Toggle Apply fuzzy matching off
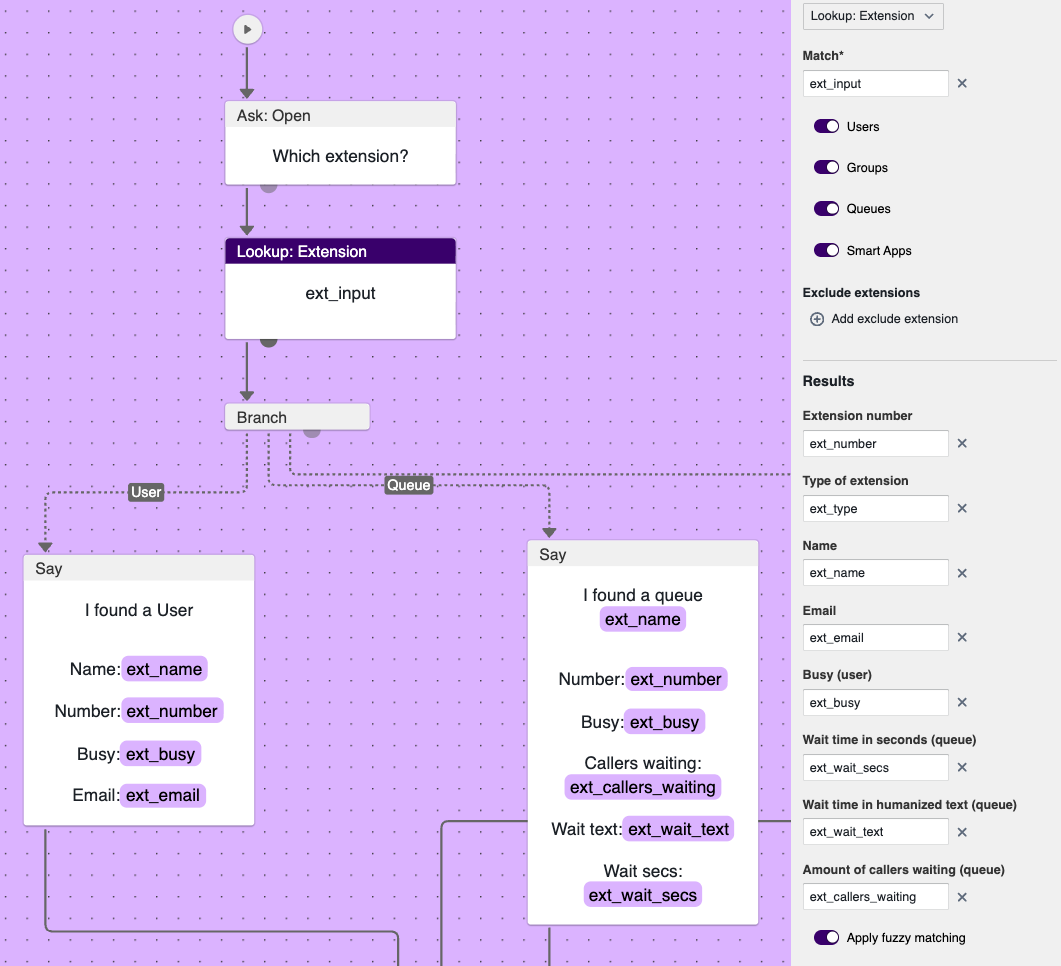Screen dimensions: 1061x966 coord(826,938)
